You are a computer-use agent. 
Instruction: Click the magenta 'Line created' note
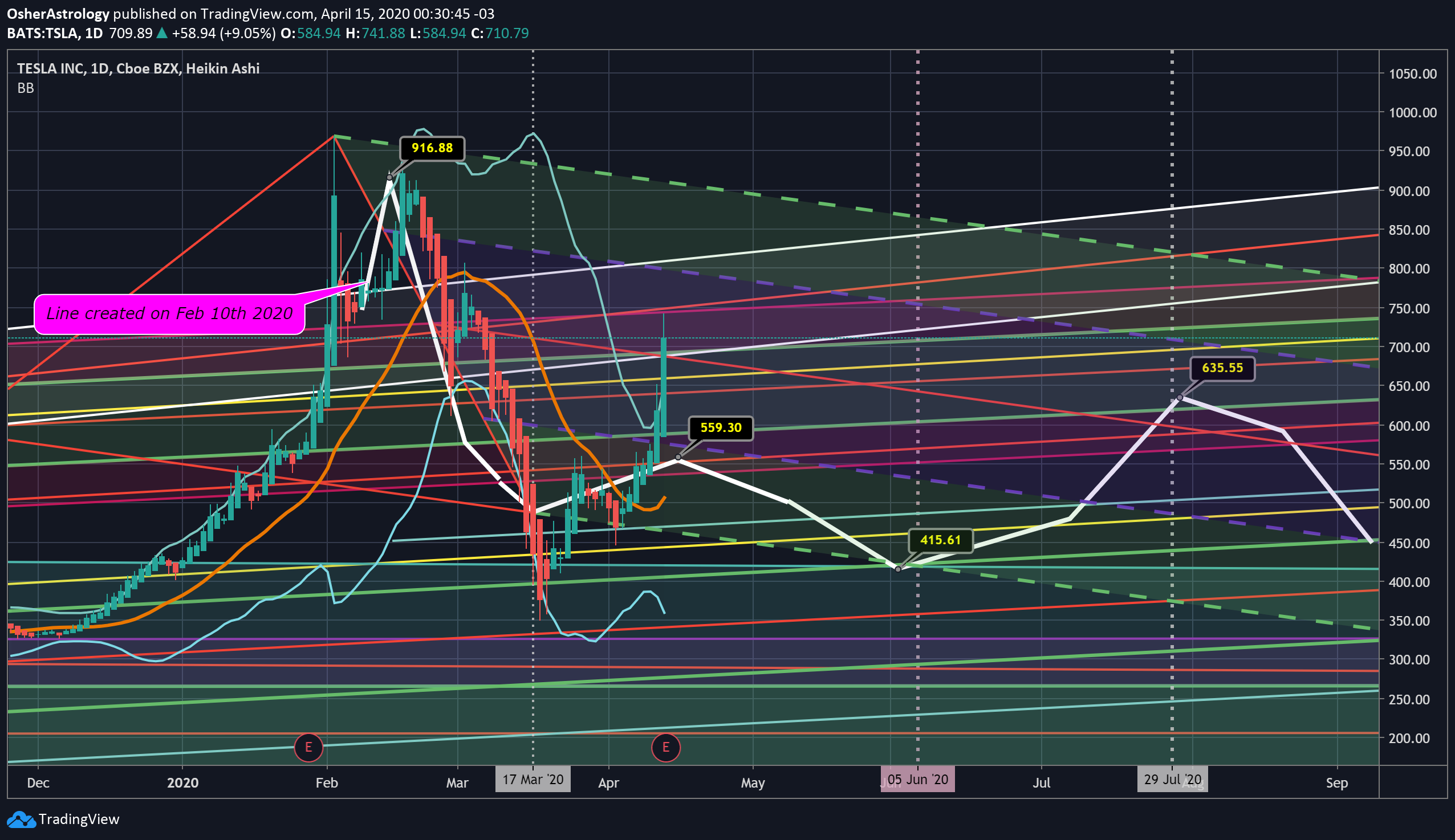(169, 314)
